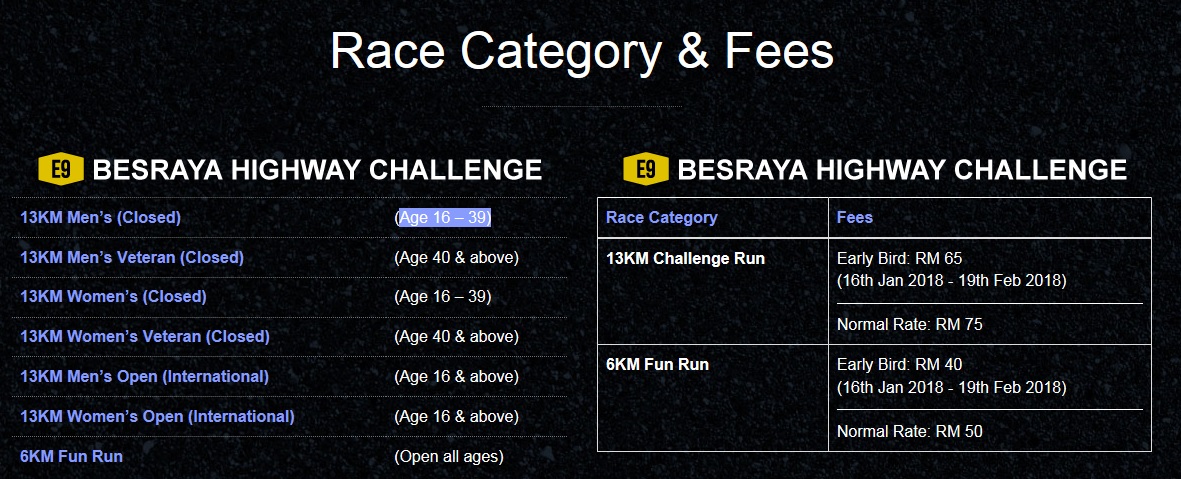The height and width of the screenshot is (479, 1181).
Task: Click the left E9 highway badge icon
Action: [x=60, y=169]
